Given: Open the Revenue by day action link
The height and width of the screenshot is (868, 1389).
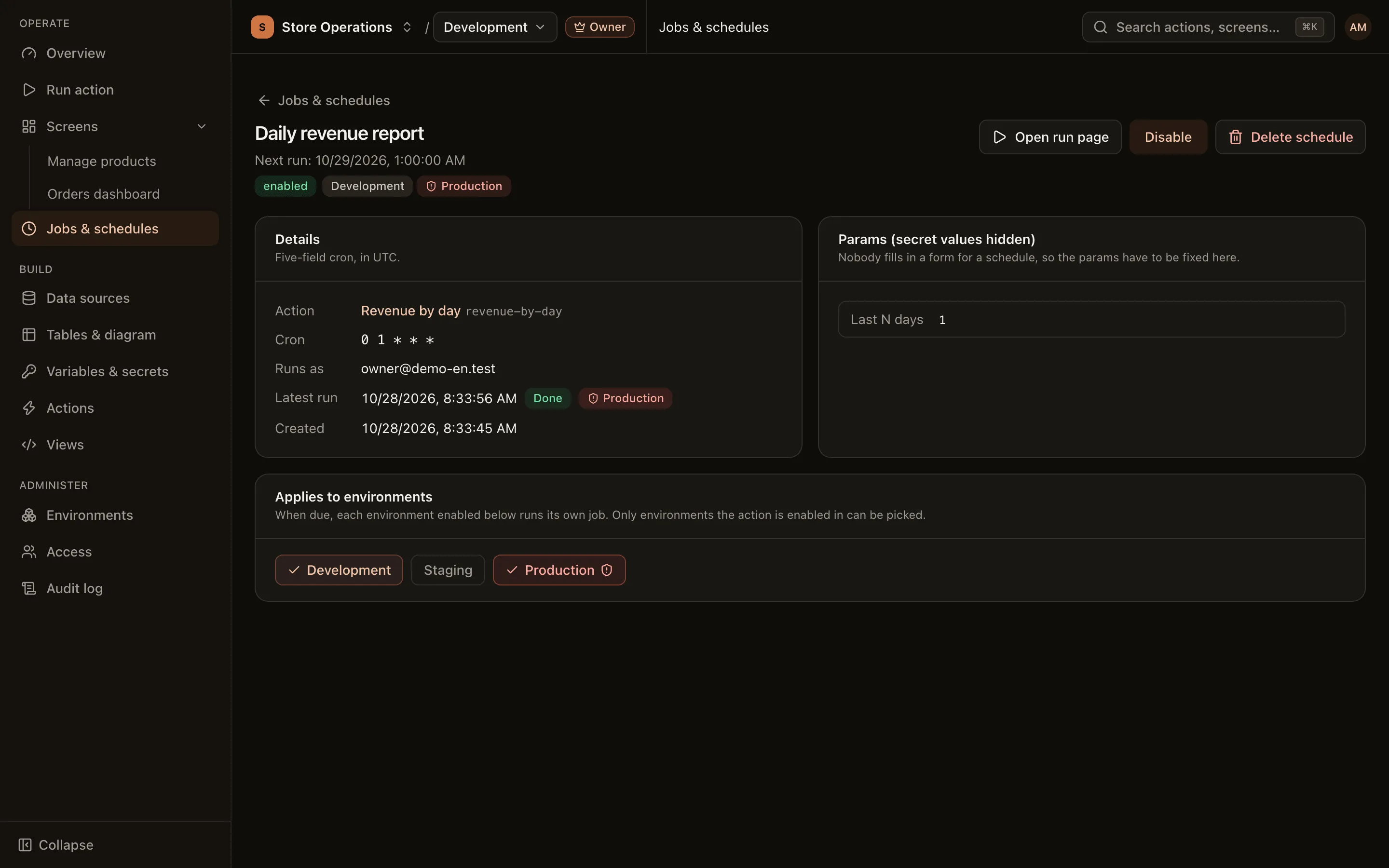Looking at the screenshot, I should pos(411,311).
